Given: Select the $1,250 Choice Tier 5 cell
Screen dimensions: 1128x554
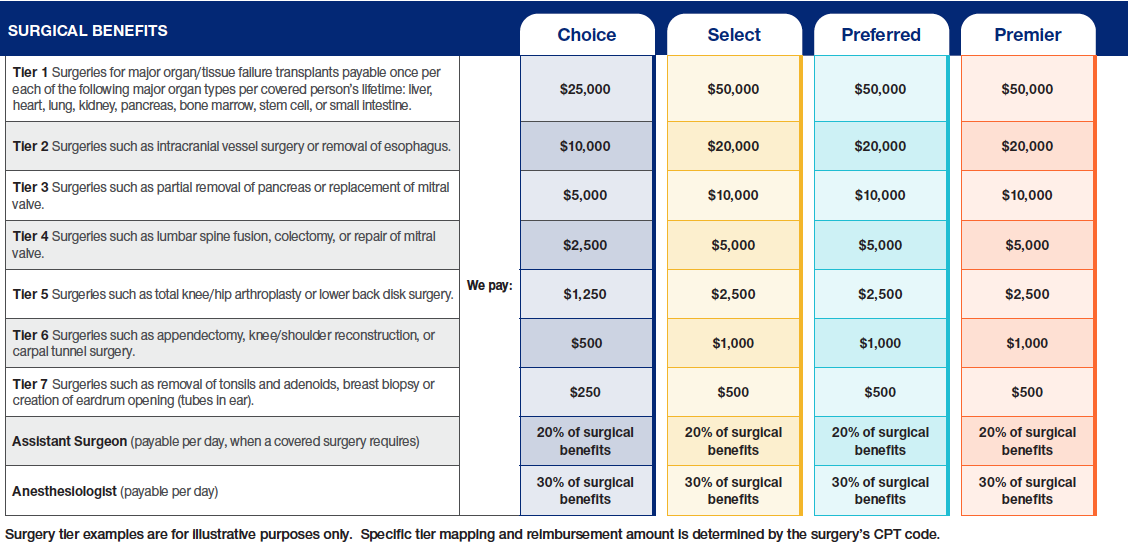Looking at the screenshot, I should pyautogui.click(x=585, y=294).
